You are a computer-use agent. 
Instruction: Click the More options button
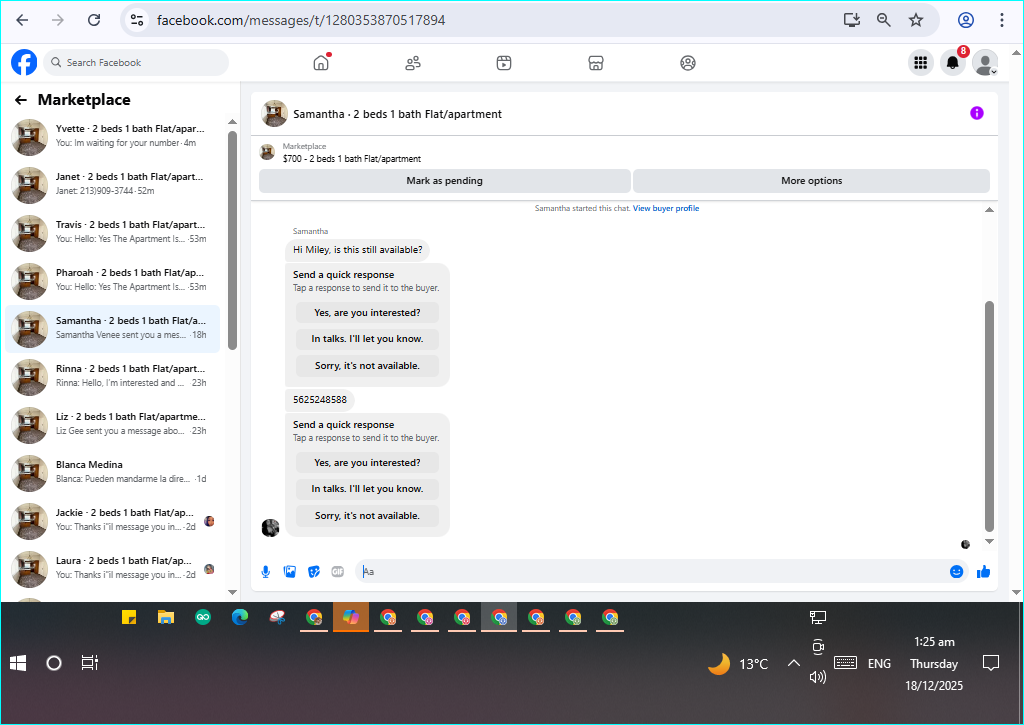click(x=811, y=181)
